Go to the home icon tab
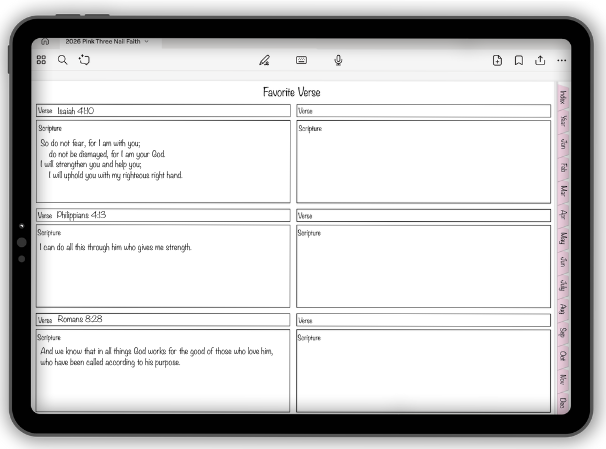The width and height of the screenshot is (606, 449). click(x=45, y=42)
